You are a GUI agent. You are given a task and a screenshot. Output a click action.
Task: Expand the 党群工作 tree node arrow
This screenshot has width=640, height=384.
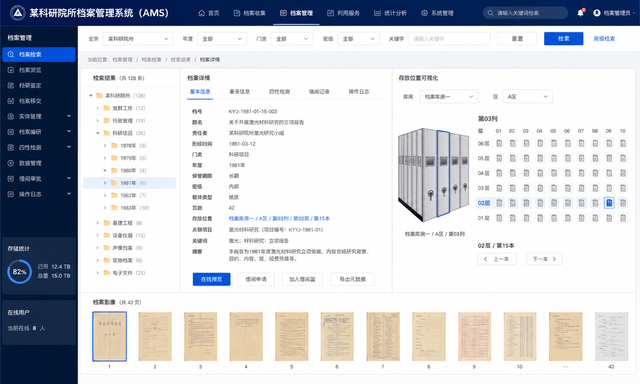coord(98,108)
